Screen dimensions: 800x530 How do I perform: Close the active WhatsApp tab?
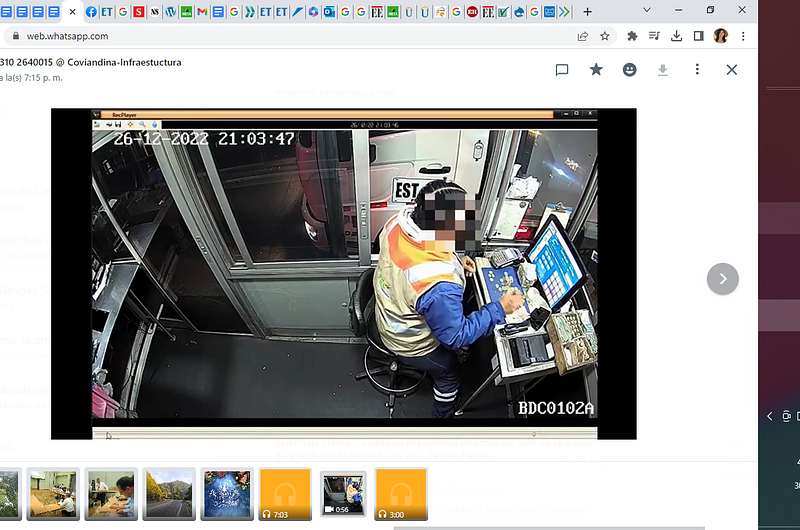(x=72, y=12)
